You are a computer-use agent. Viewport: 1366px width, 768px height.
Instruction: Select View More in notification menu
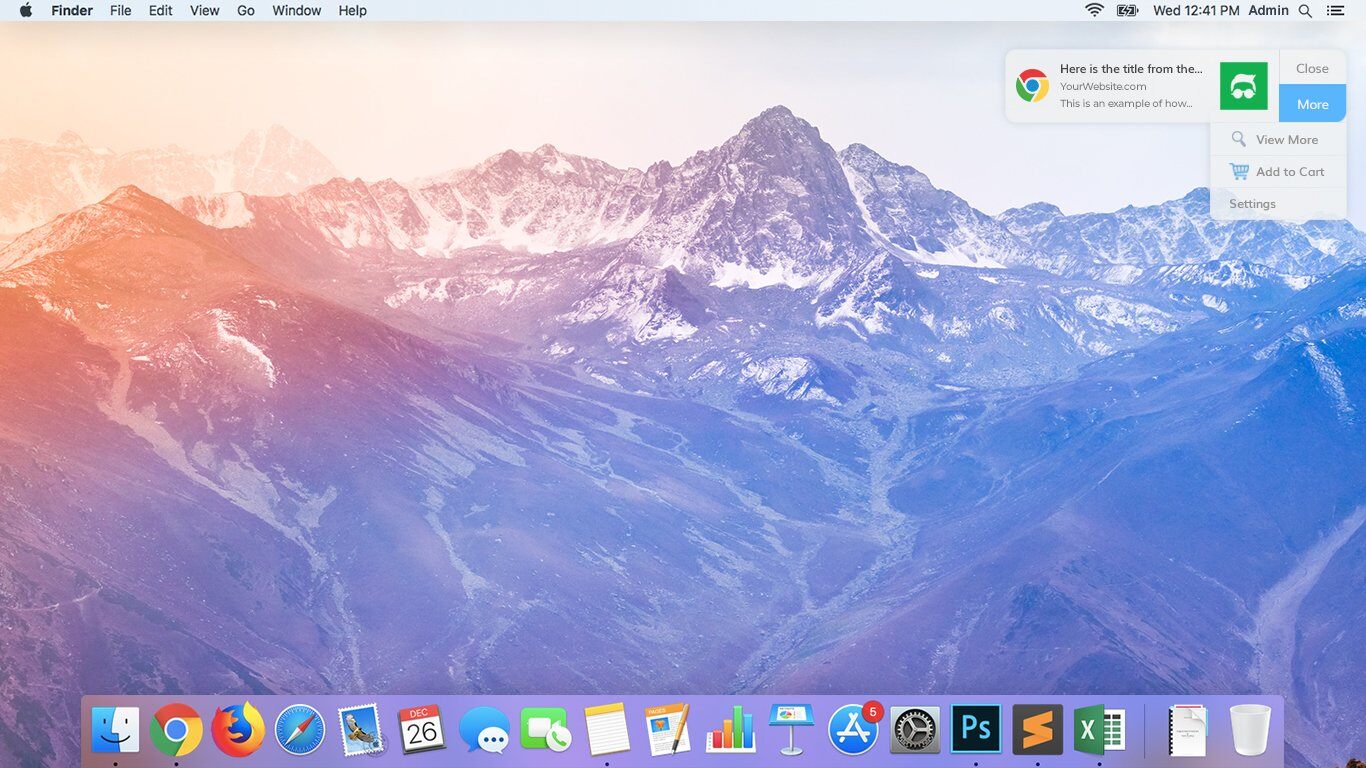[1286, 140]
